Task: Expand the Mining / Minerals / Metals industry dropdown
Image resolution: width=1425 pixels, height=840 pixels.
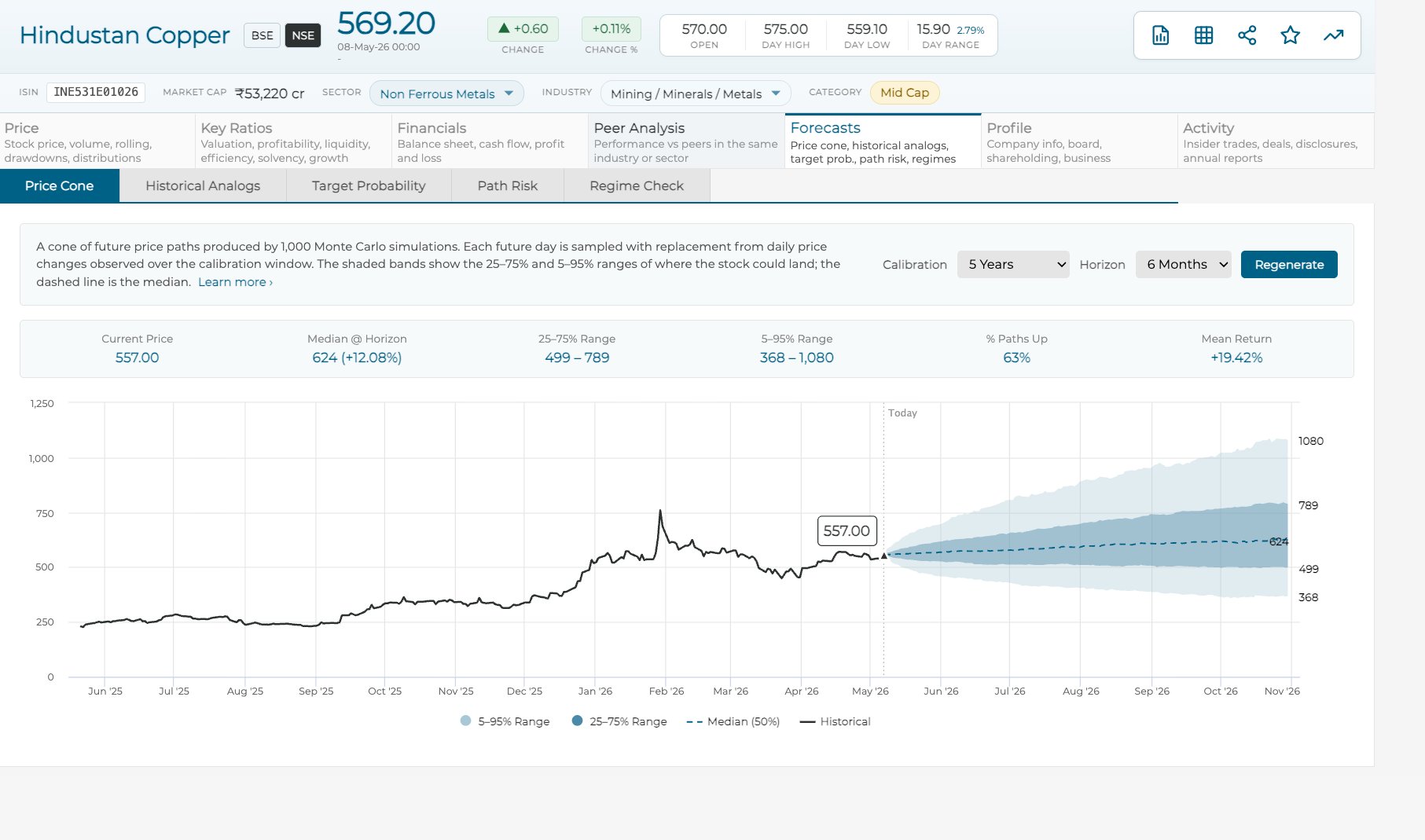Action: point(696,94)
